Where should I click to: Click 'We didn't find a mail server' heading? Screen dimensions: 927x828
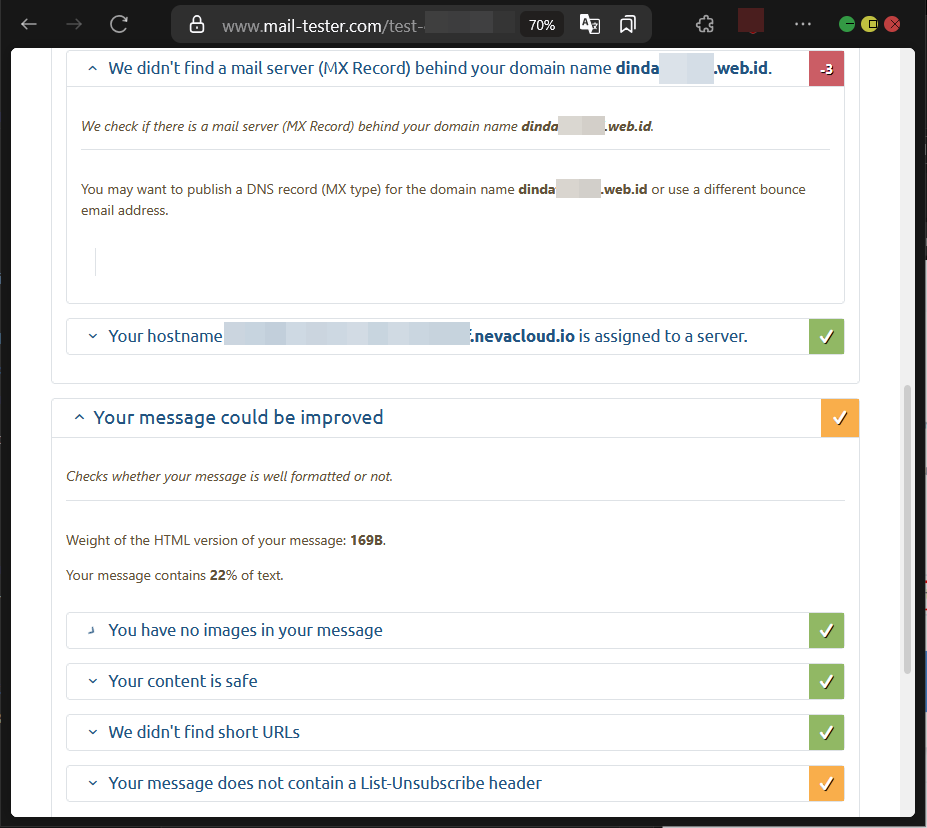click(x=440, y=69)
